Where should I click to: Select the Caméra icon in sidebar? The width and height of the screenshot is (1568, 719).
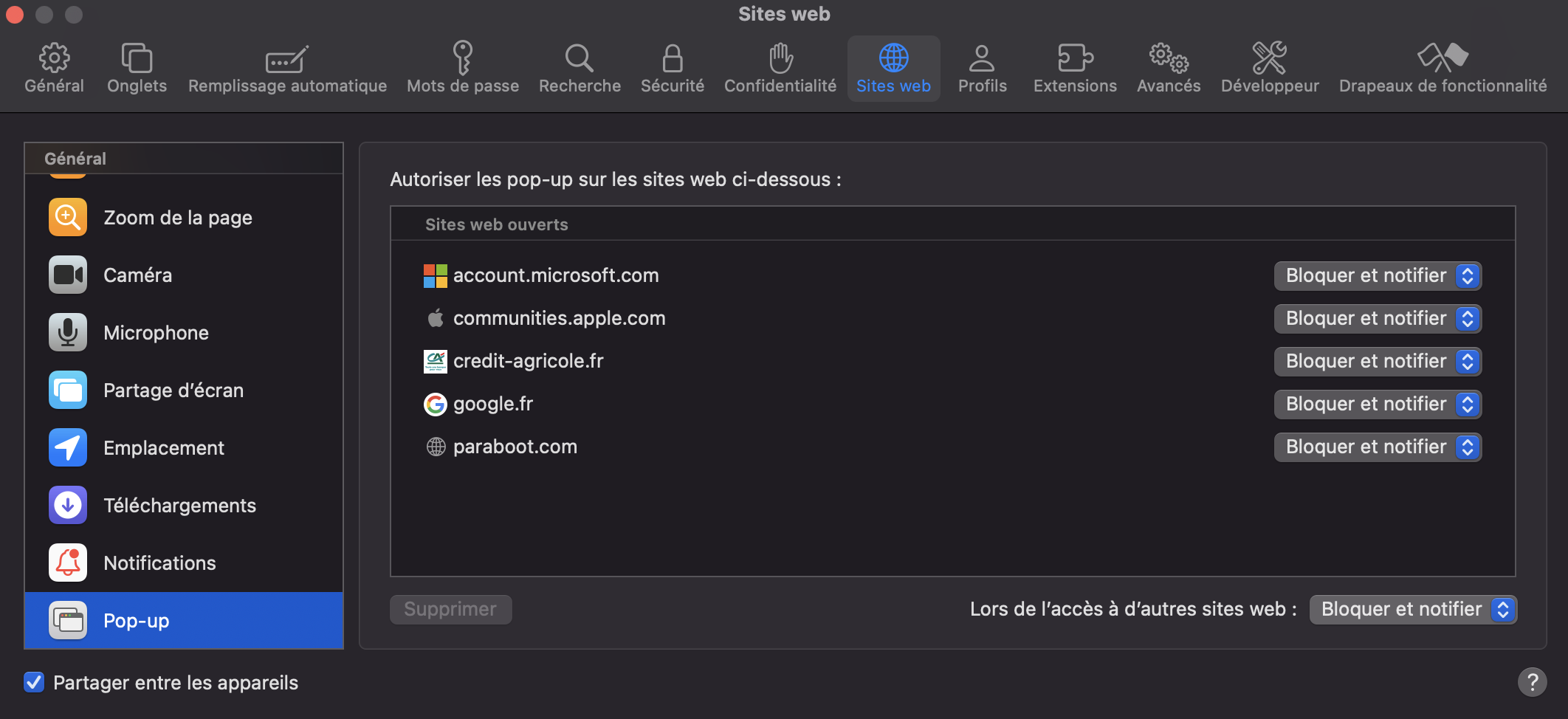coord(68,275)
